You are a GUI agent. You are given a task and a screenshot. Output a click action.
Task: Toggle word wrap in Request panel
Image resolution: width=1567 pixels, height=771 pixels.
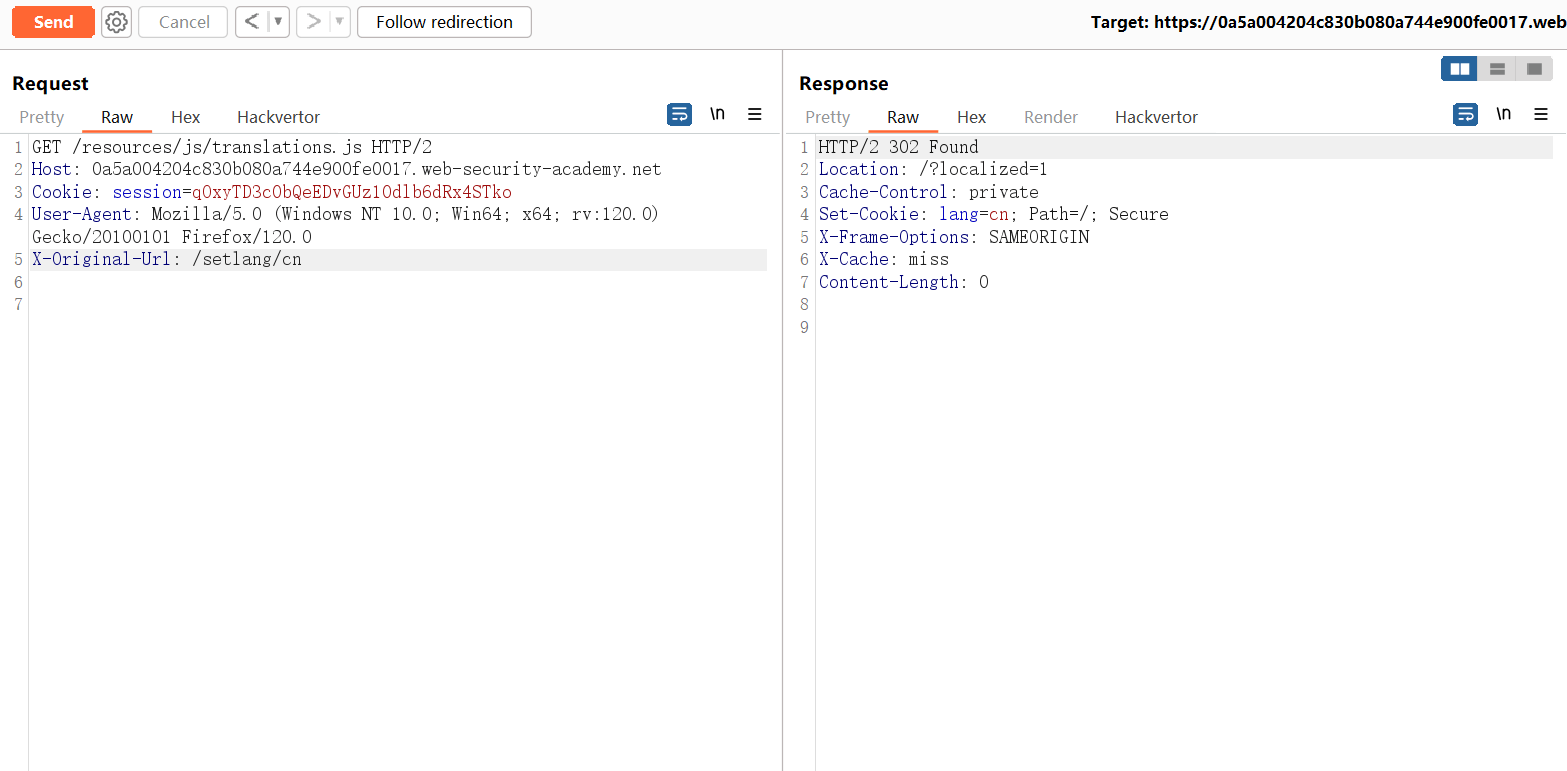pos(679,114)
